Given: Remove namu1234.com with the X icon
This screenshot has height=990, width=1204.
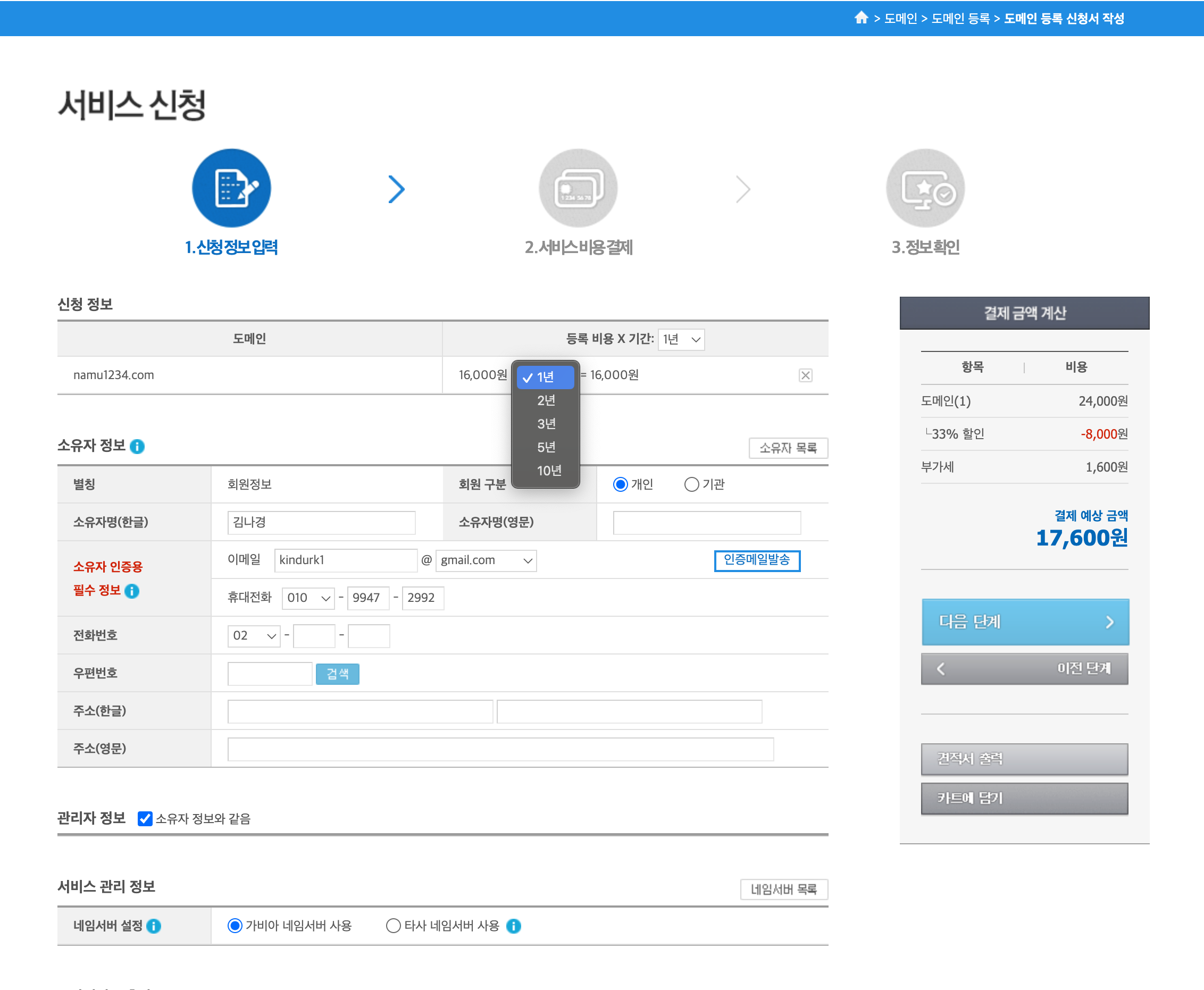Looking at the screenshot, I should click(805, 375).
